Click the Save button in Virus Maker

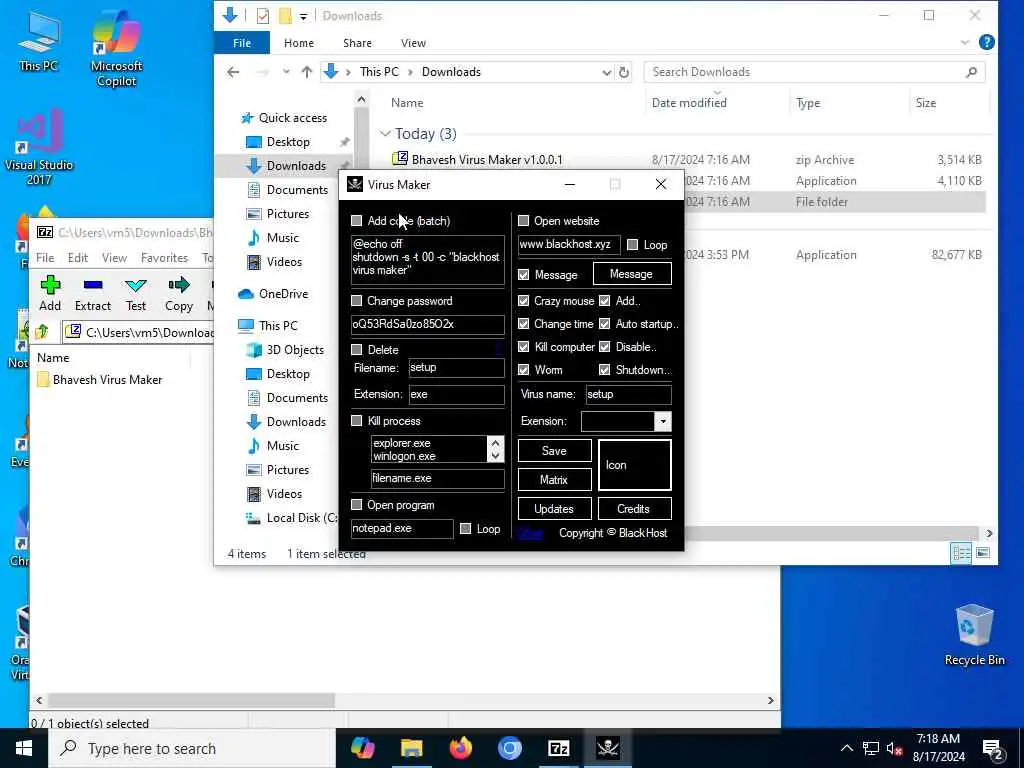pyautogui.click(x=554, y=451)
